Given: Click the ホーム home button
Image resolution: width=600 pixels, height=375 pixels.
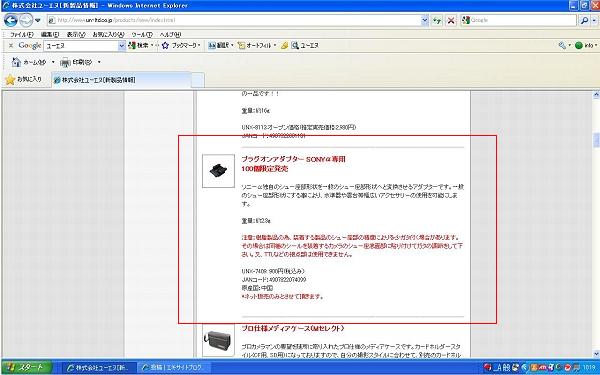Looking at the screenshot, I should pos(29,62).
